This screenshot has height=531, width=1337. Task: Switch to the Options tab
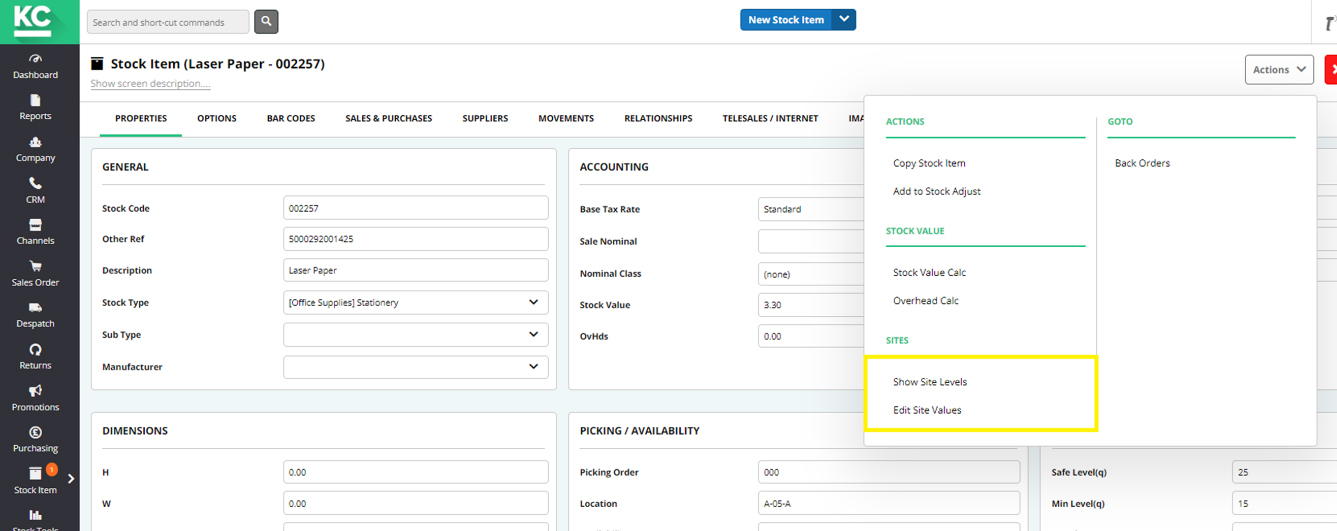click(x=217, y=118)
